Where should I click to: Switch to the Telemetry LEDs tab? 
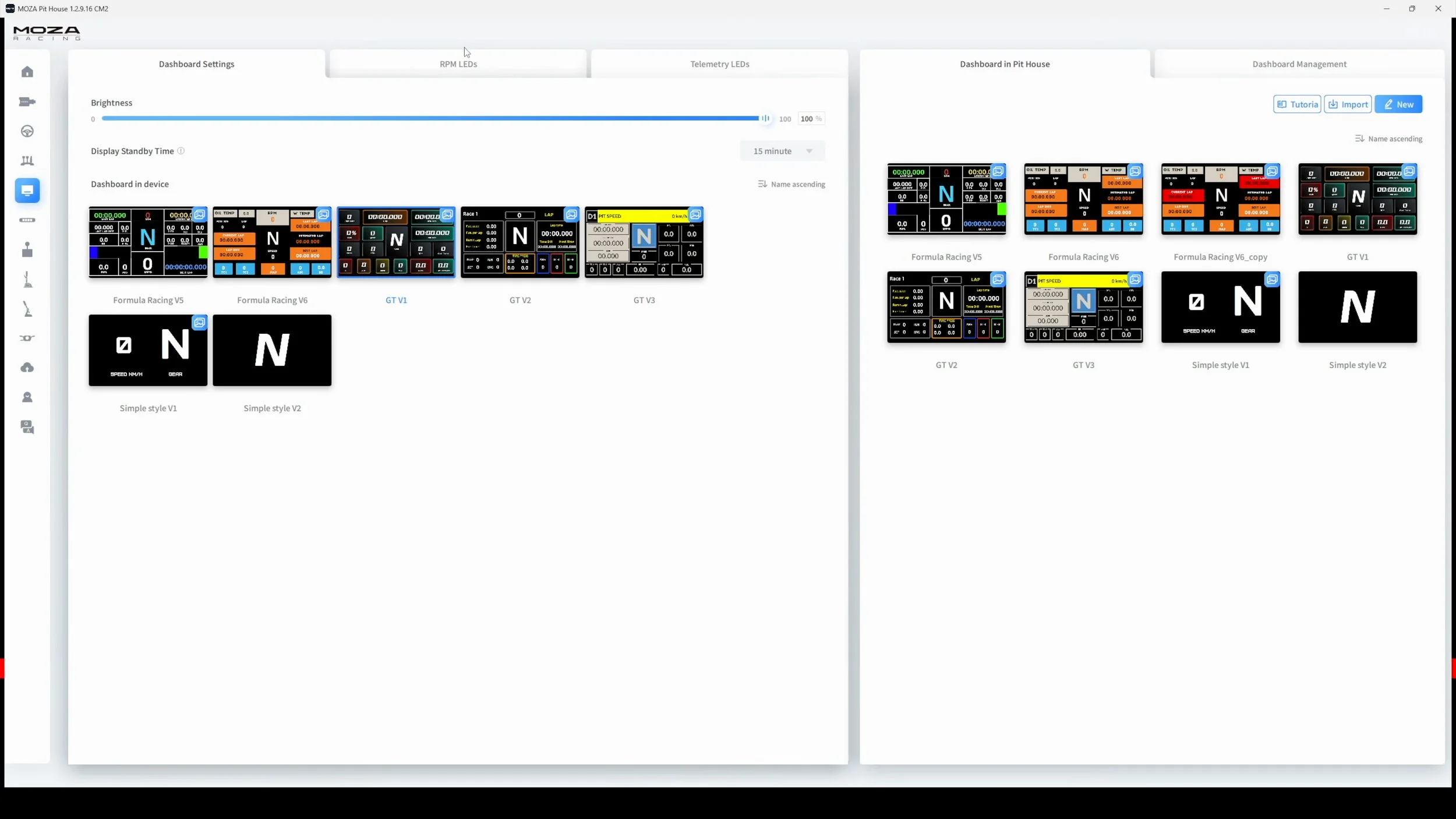click(x=720, y=64)
